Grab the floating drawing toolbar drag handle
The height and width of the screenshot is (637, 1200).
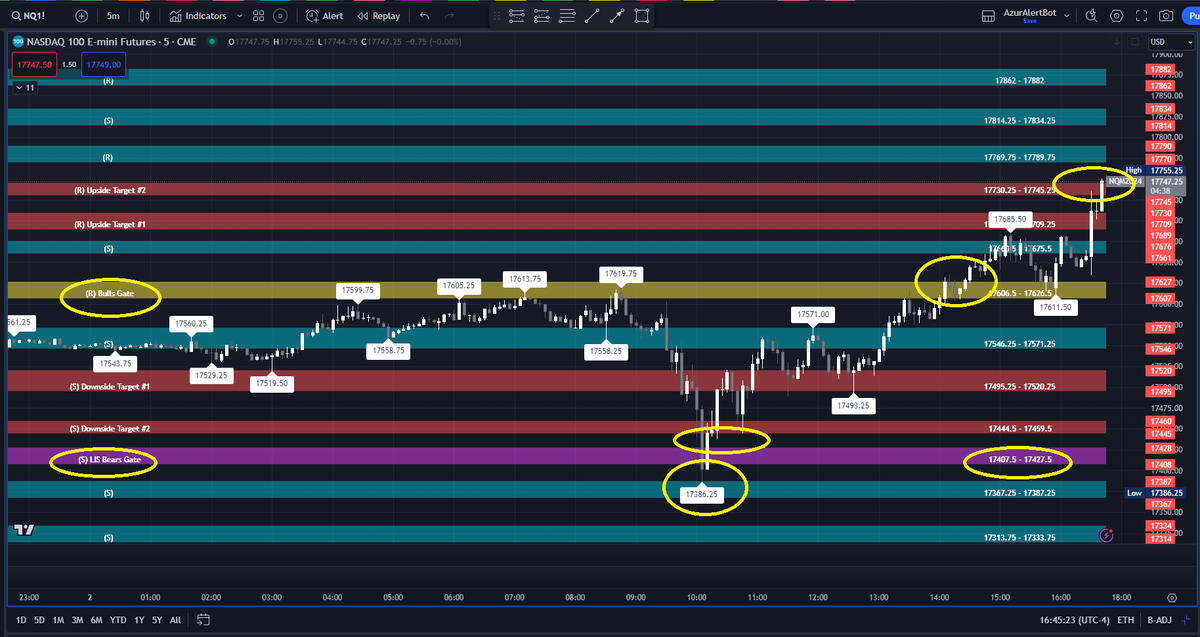[499, 15]
